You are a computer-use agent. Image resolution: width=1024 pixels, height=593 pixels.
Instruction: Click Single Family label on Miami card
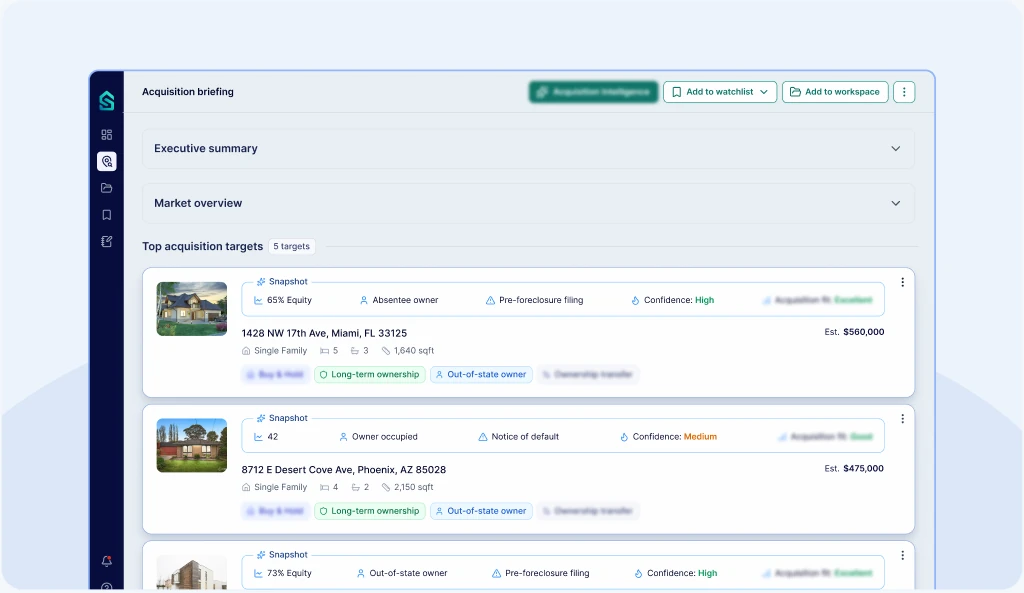pyautogui.click(x=274, y=351)
